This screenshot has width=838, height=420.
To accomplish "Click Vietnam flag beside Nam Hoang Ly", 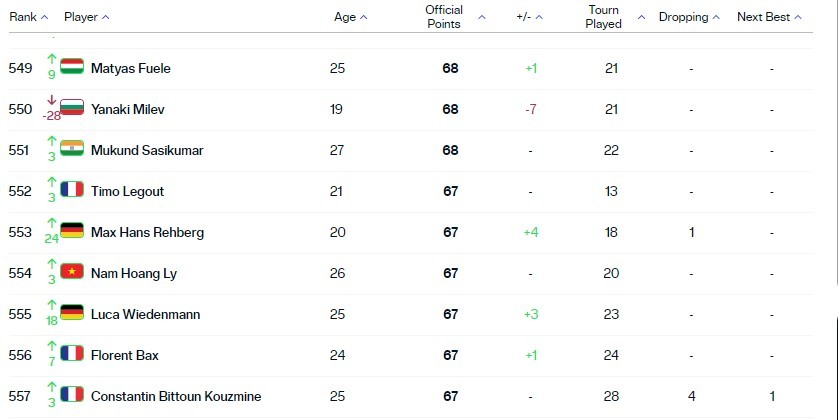I will 72,271.
